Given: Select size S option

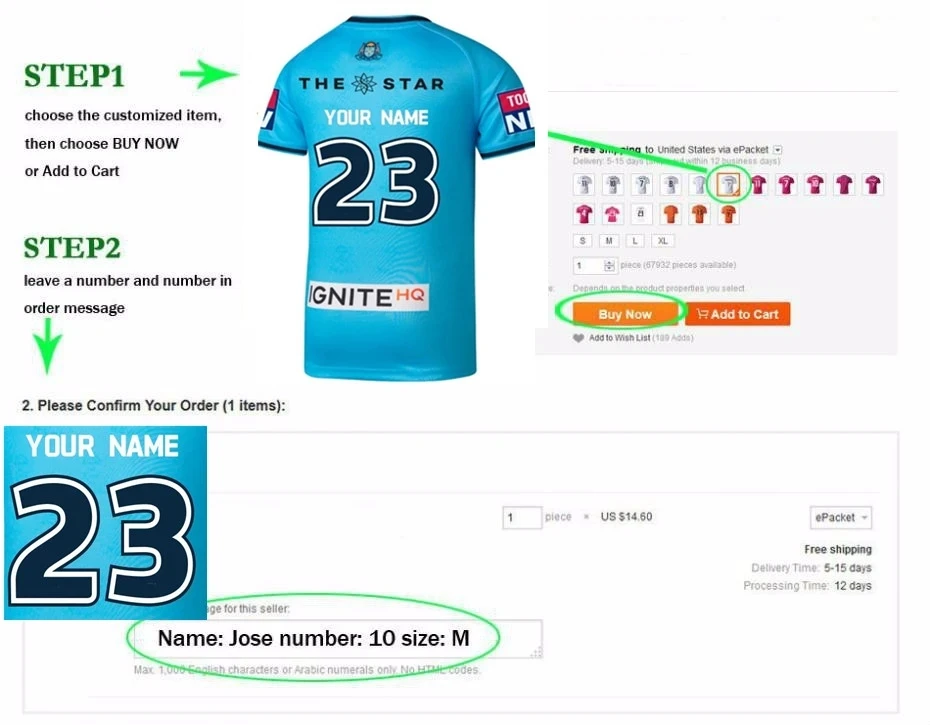Looking at the screenshot, I should (x=582, y=241).
